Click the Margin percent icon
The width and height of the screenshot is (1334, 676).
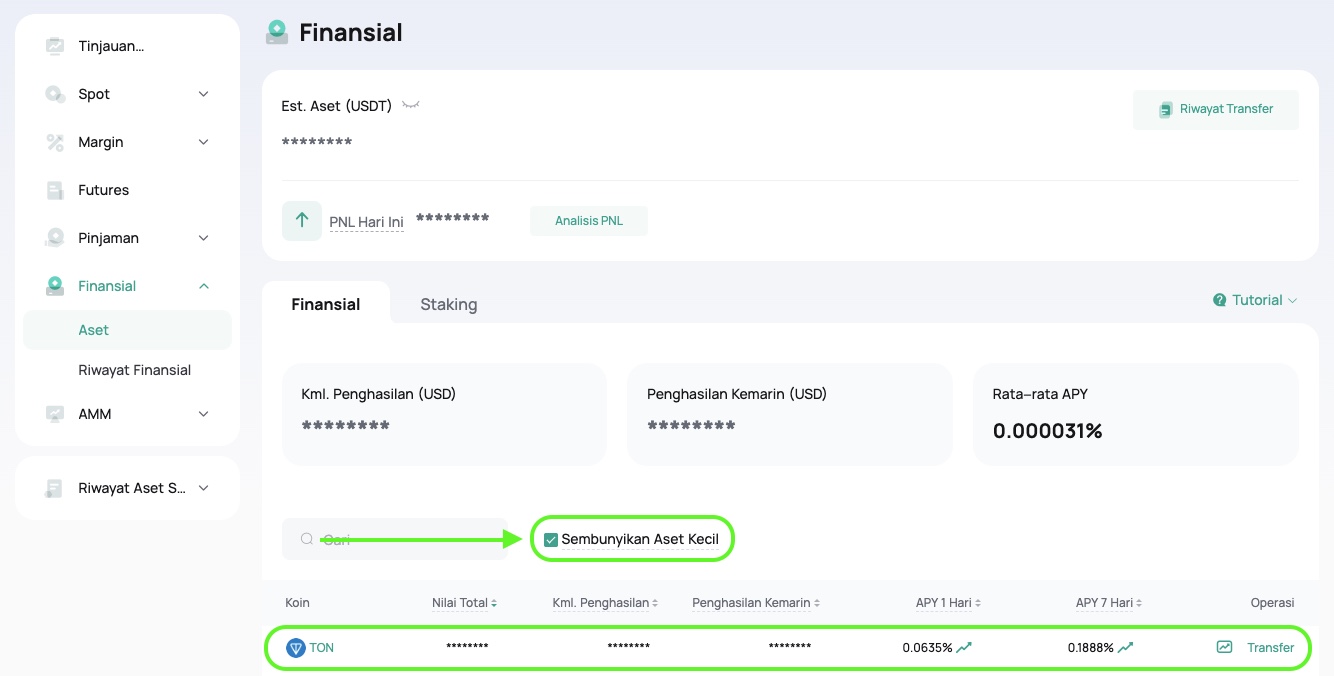[x=55, y=142]
